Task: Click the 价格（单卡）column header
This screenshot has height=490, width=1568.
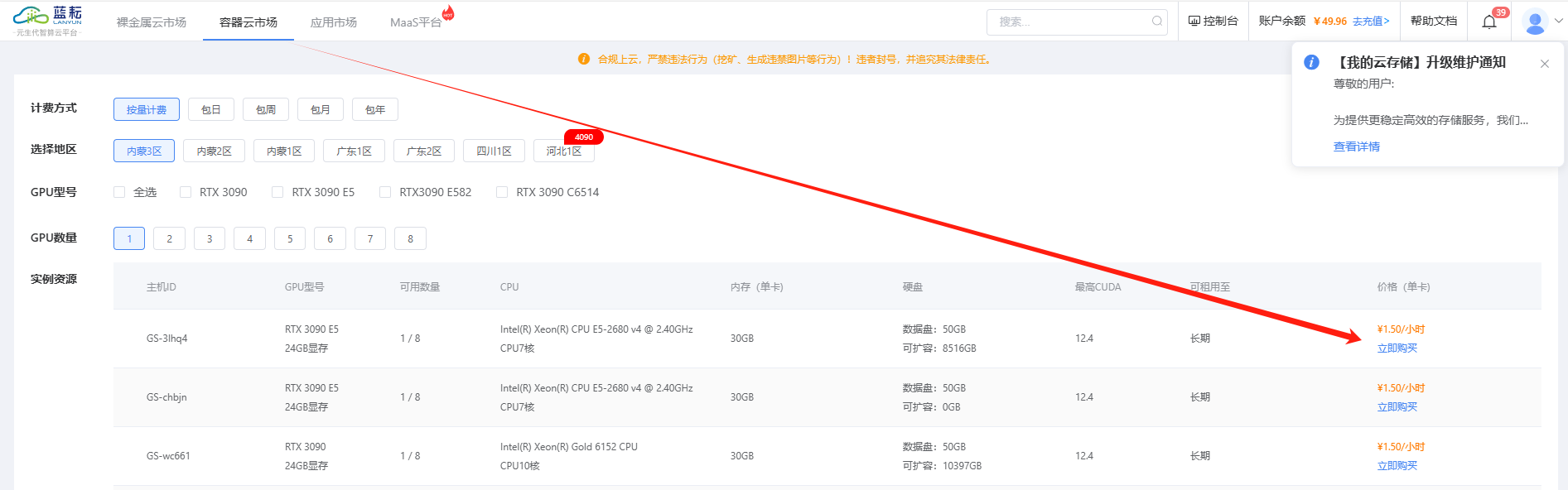Action: click(x=1403, y=287)
